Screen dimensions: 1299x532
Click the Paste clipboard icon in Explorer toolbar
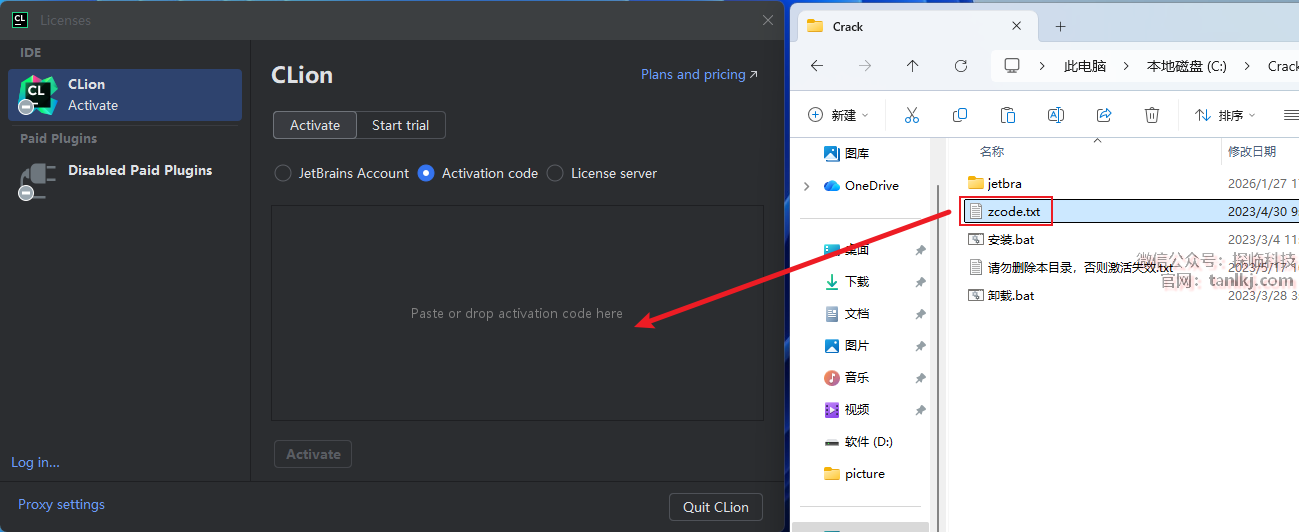click(1008, 115)
